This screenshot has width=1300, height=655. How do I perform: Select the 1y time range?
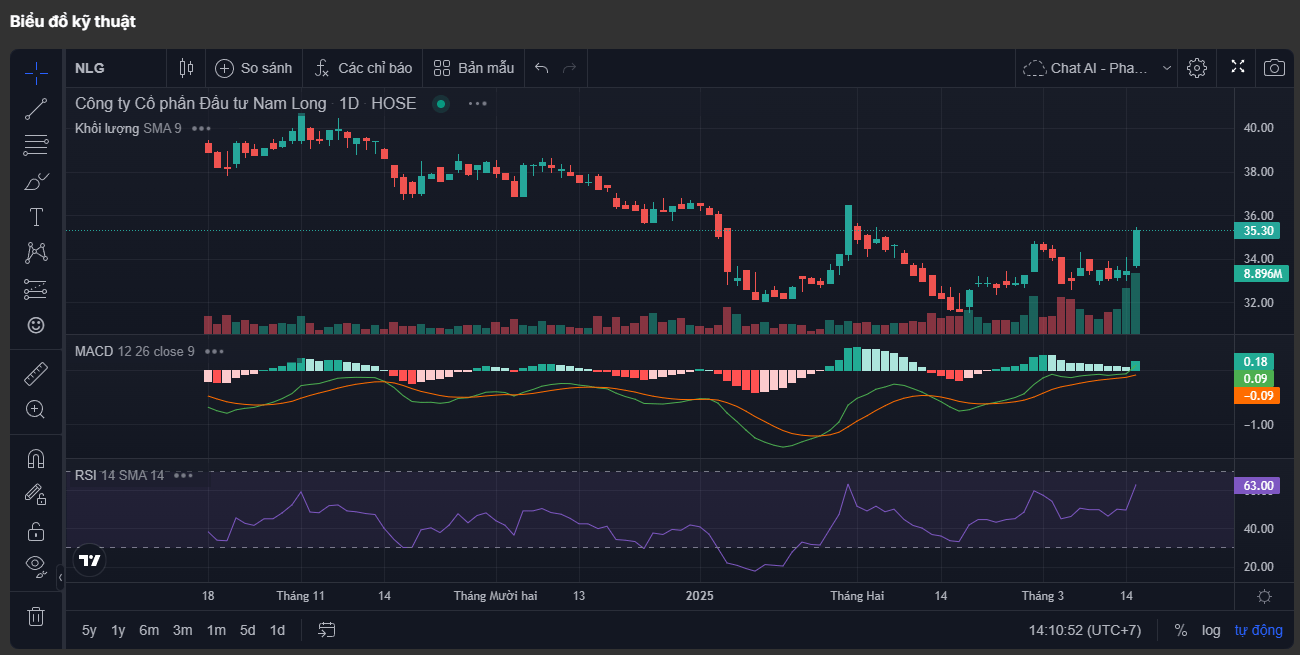click(x=118, y=630)
